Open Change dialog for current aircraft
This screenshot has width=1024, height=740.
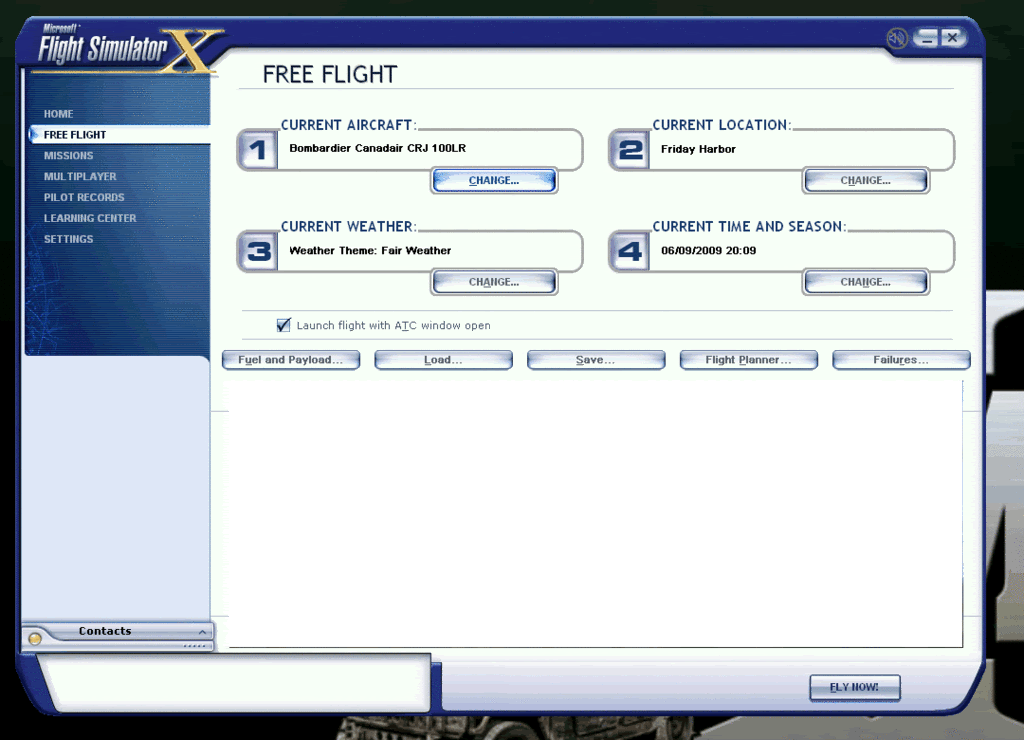tap(494, 181)
